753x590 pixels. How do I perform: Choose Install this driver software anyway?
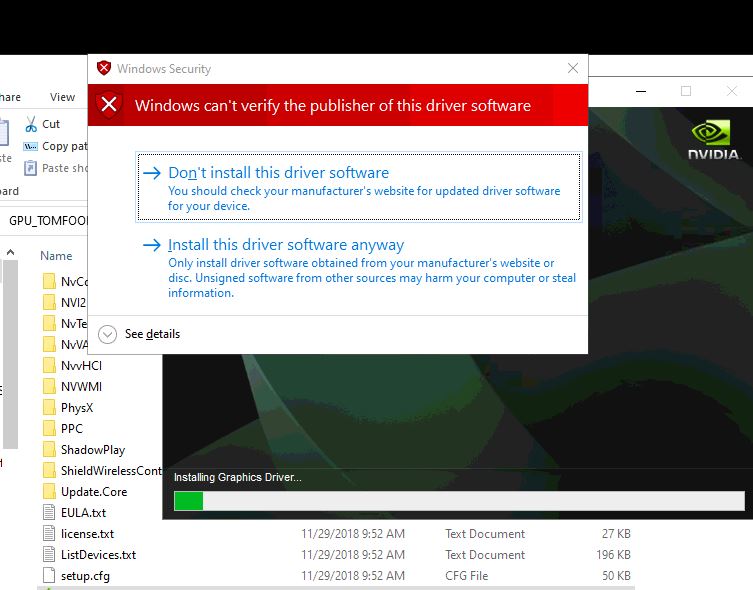[359, 268]
